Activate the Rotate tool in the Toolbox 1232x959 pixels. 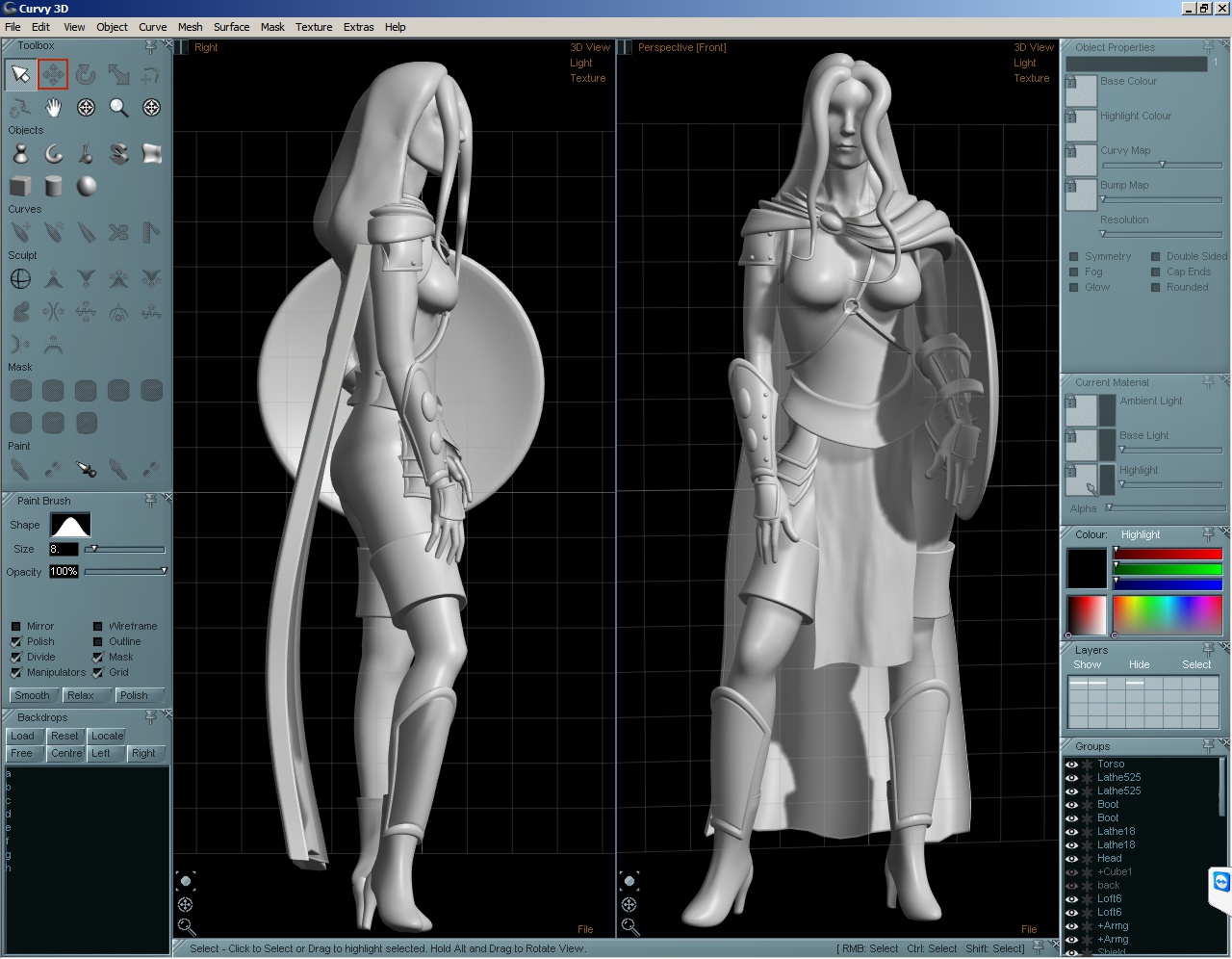coord(87,74)
